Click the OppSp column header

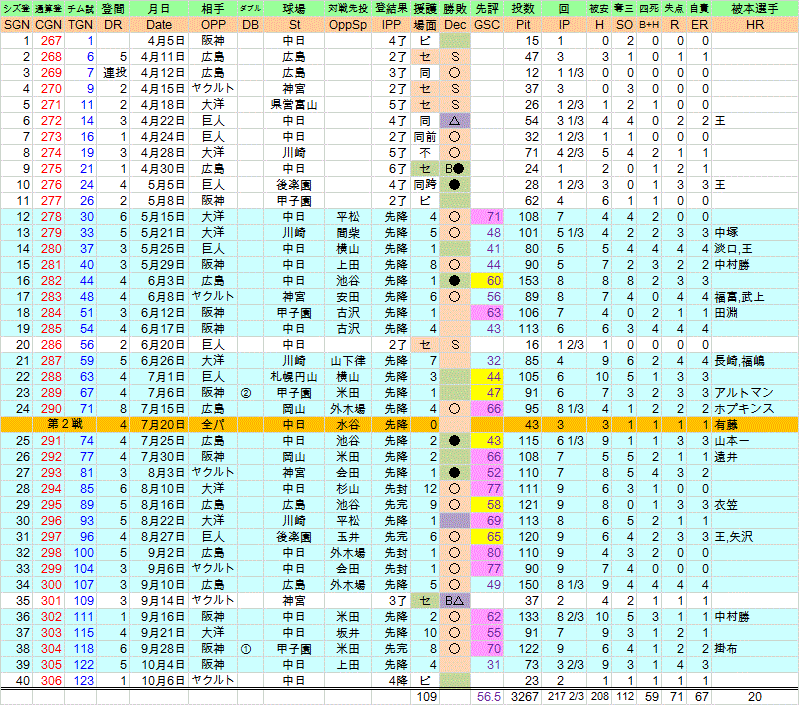(348, 25)
